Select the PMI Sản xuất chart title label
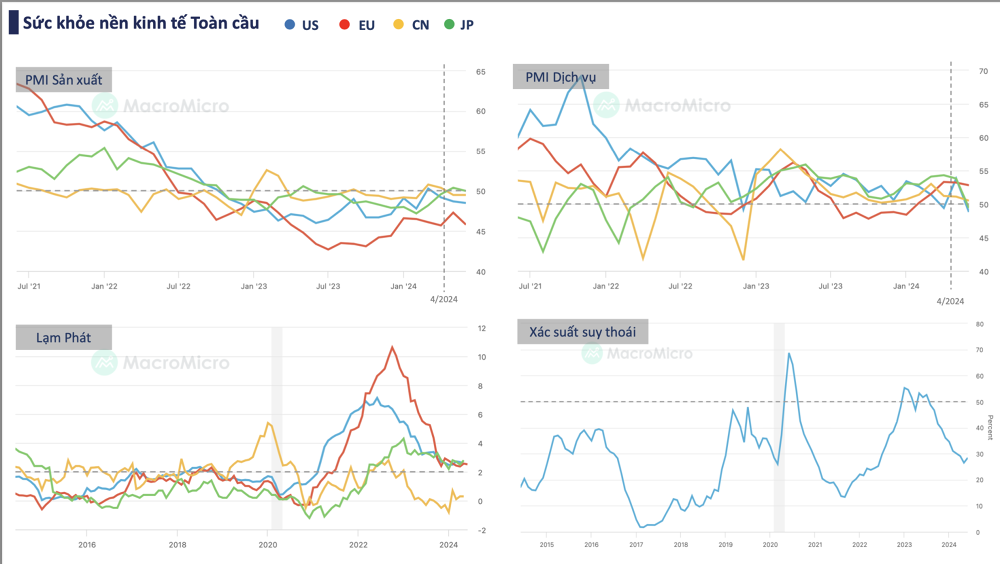Viewport: 1000px width, 564px height. pyautogui.click(x=63, y=80)
